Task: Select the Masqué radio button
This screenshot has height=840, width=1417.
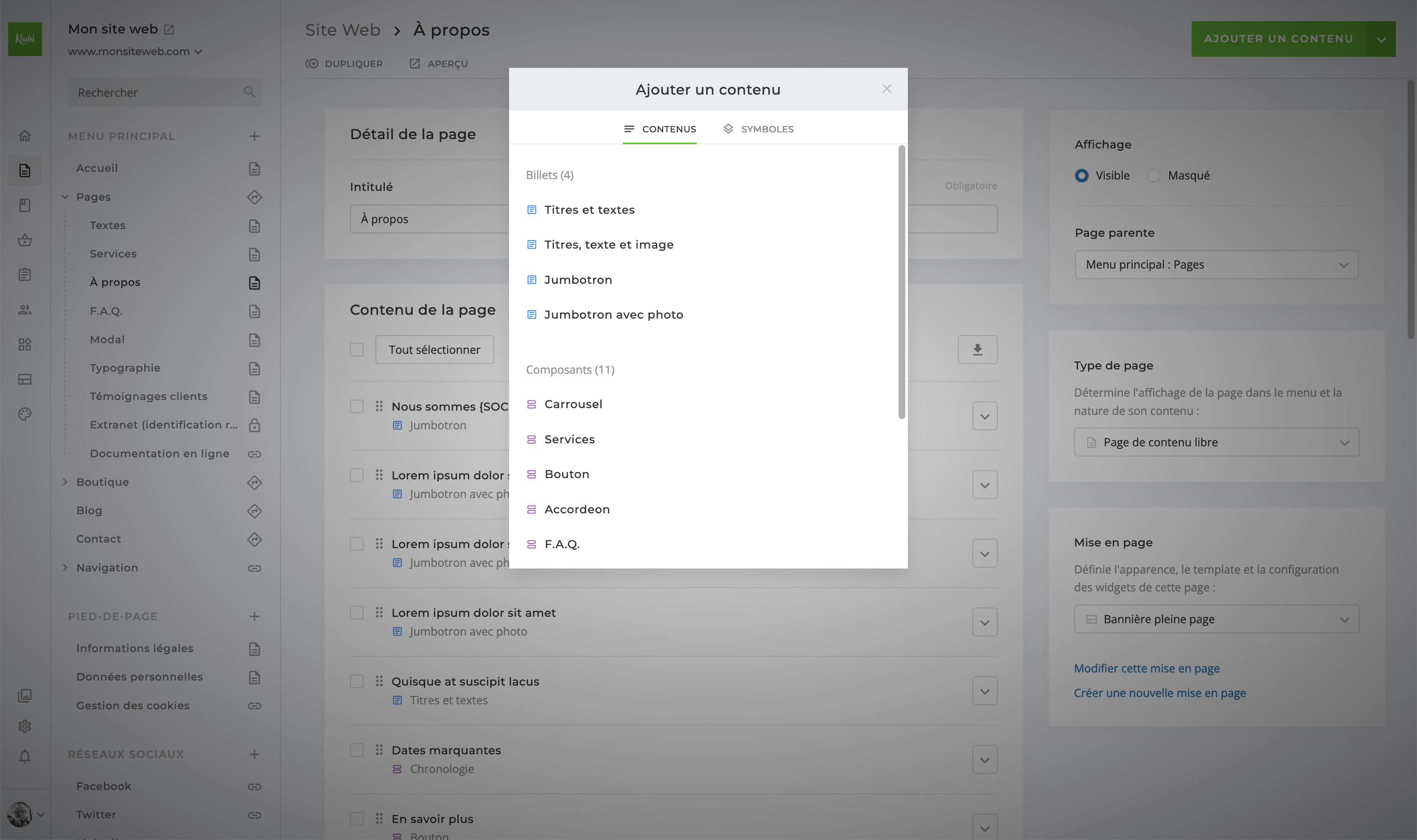Action: tap(1153, 176)
